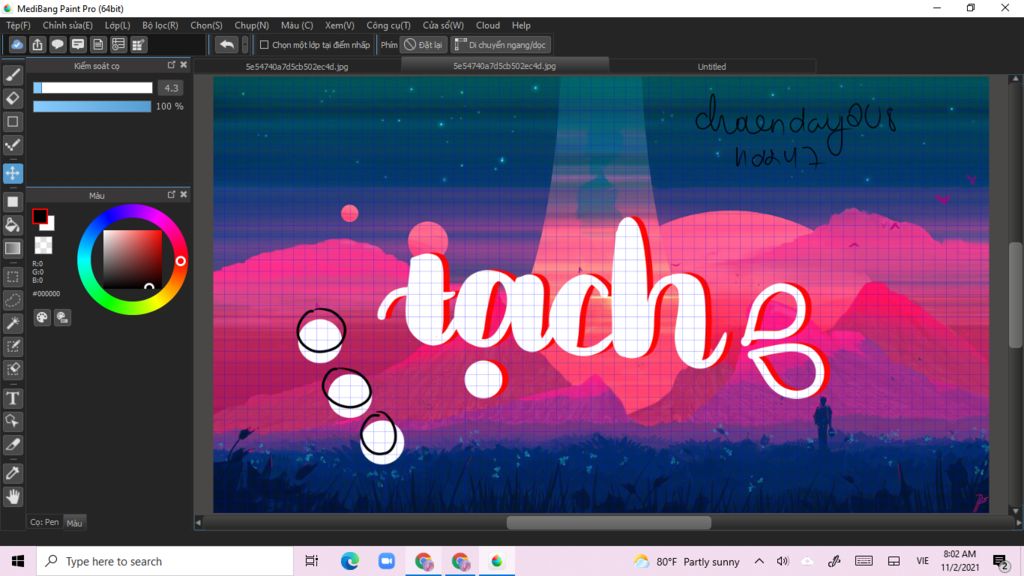Image resolution: width=1024 pixels, height=576 pixels.
Task: Select the Select Pen tool
Action: tap(12, 346)
